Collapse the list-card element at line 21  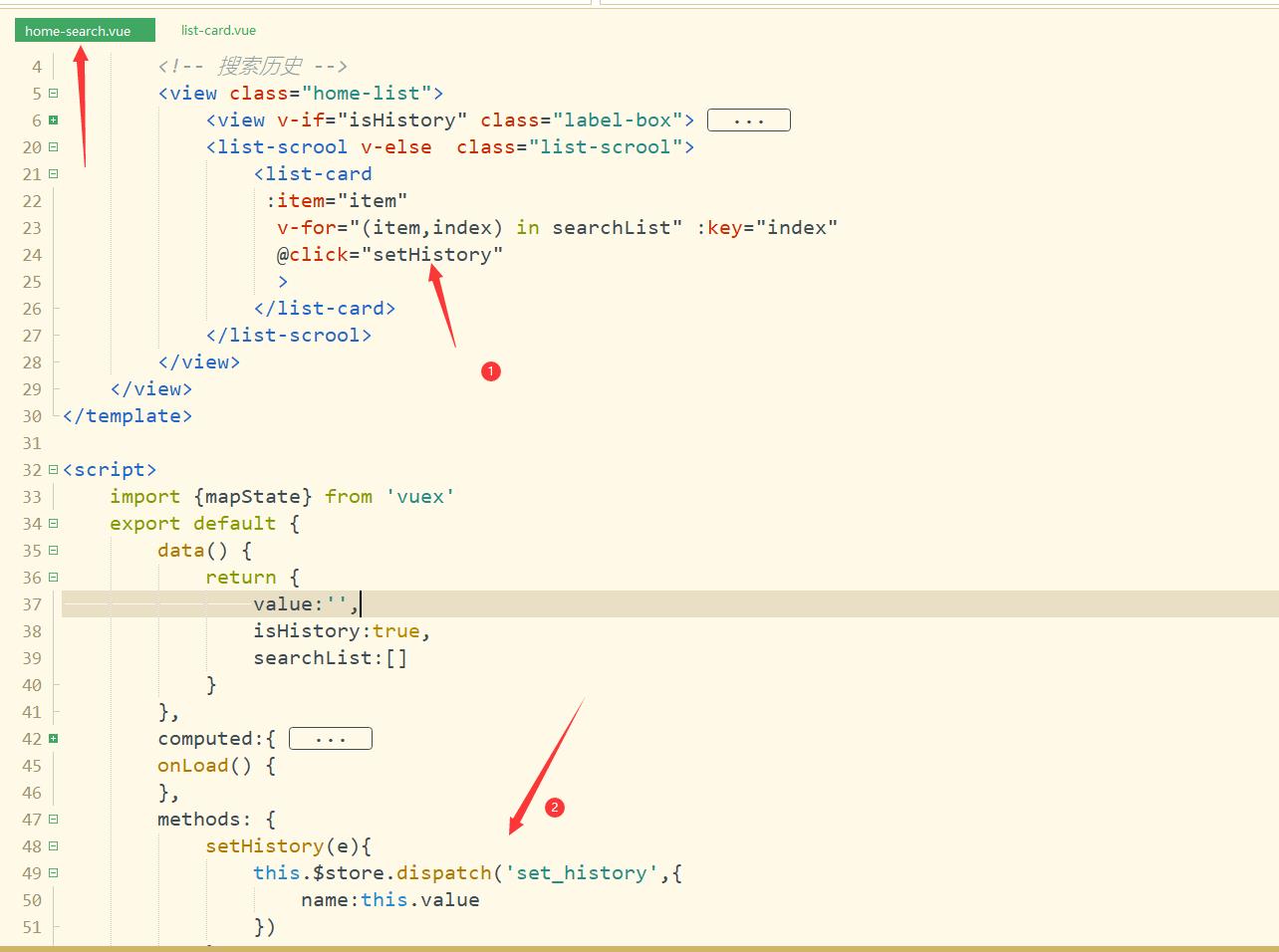click(x=53, y=174)
